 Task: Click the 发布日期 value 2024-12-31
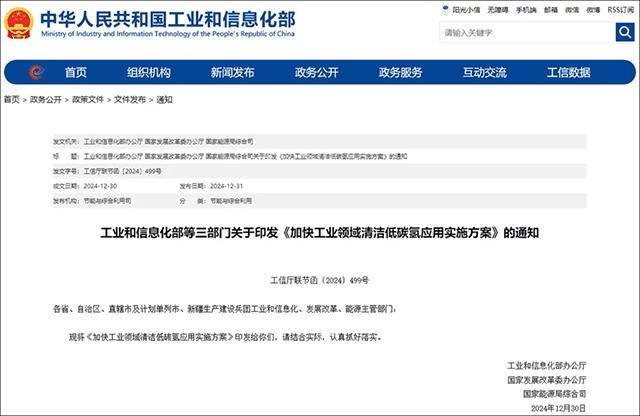[x=227, y=186]
